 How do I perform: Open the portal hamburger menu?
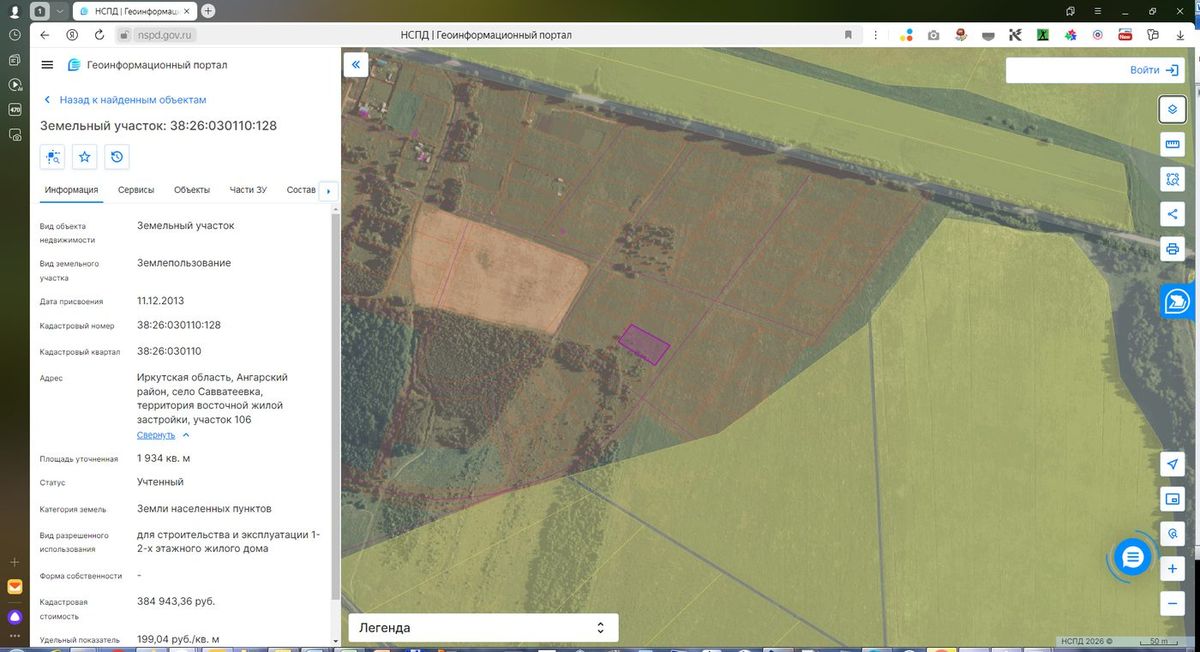click(47, 65)
